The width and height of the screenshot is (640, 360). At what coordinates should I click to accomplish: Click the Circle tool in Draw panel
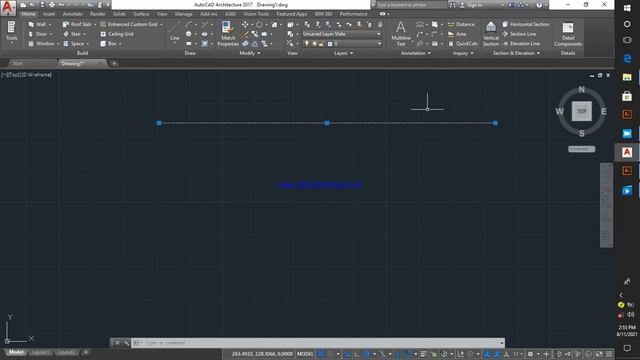click(x=189, y=34)
